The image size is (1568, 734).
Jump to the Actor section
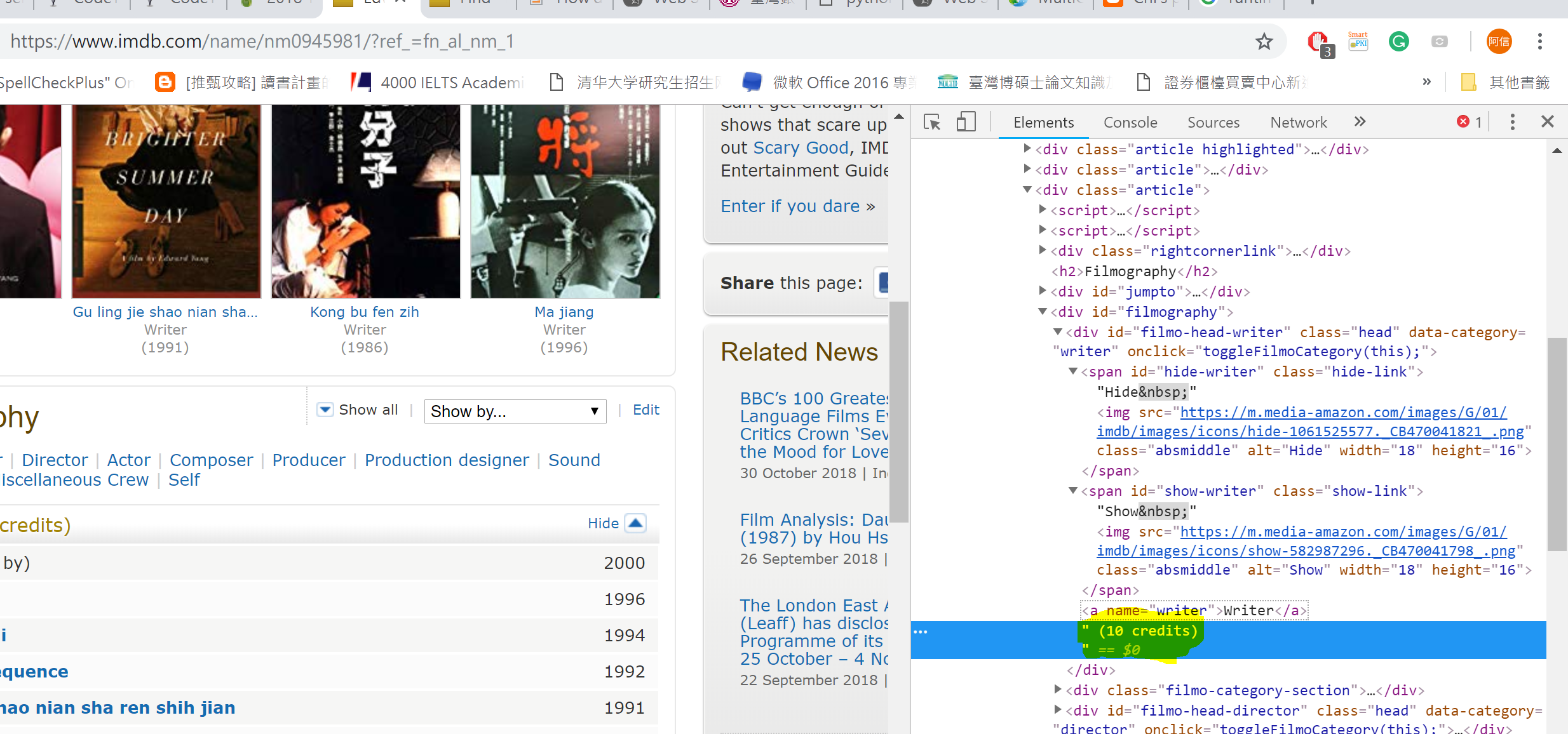point(128,460)
